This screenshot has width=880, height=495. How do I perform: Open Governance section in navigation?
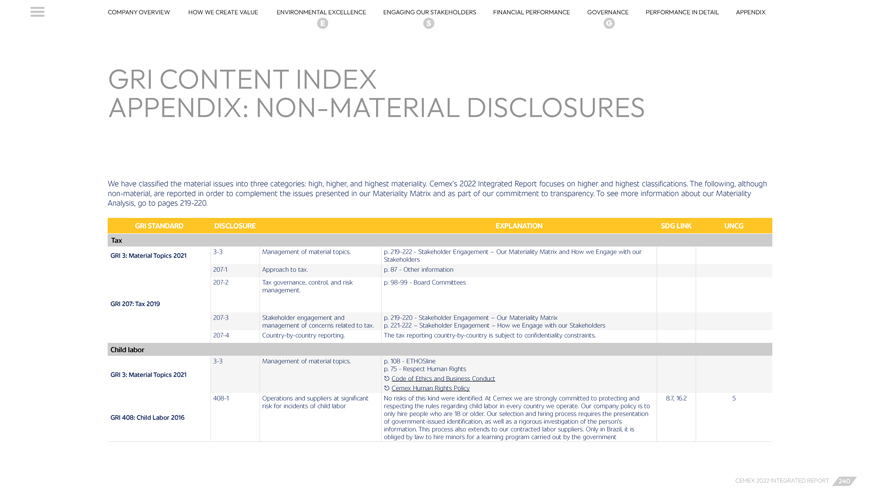[608, 12]
